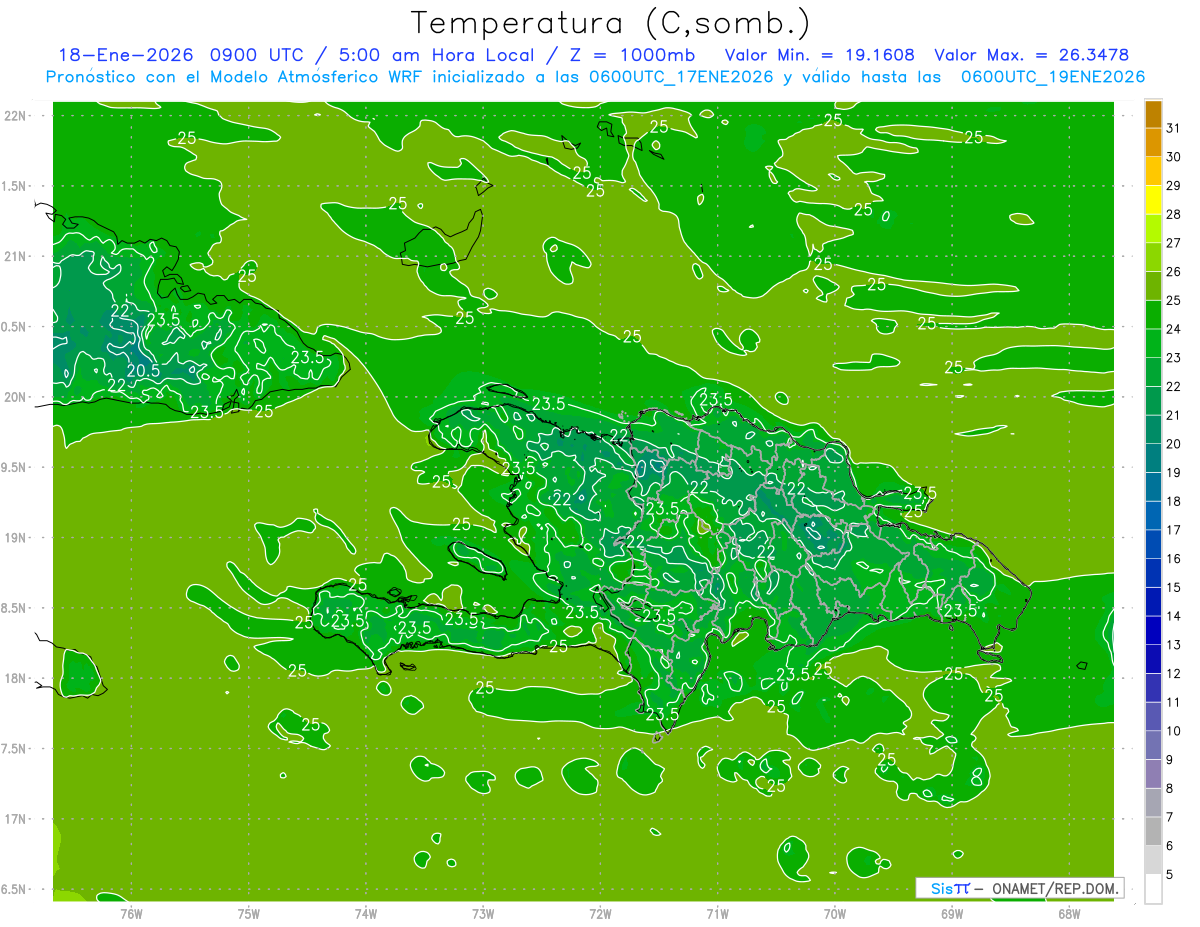Pick the blue swatch between 15 and 16
Screen dimensions: 1200x927
[1153, 574]
